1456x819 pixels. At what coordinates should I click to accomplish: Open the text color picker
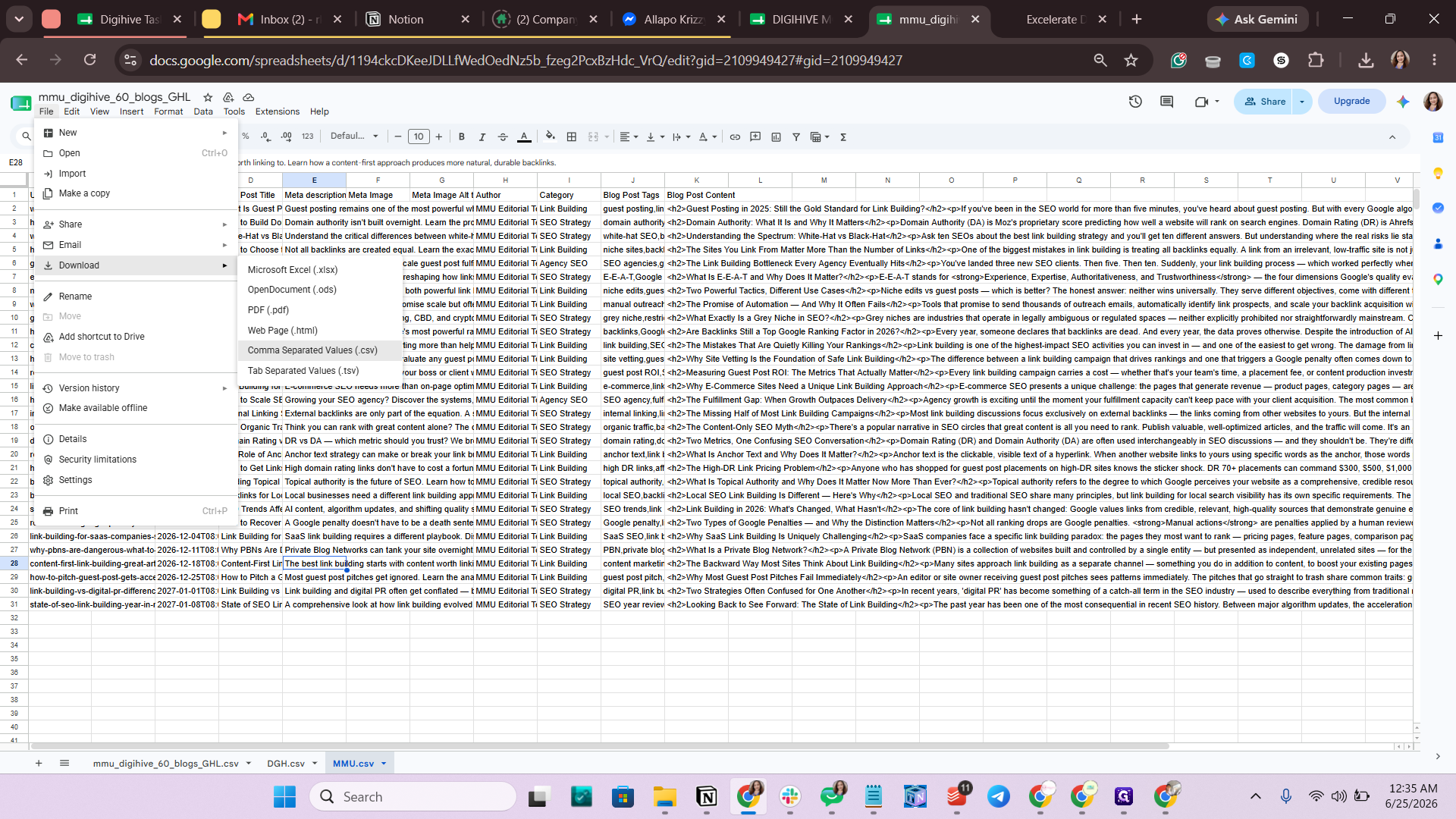(524, 136)
